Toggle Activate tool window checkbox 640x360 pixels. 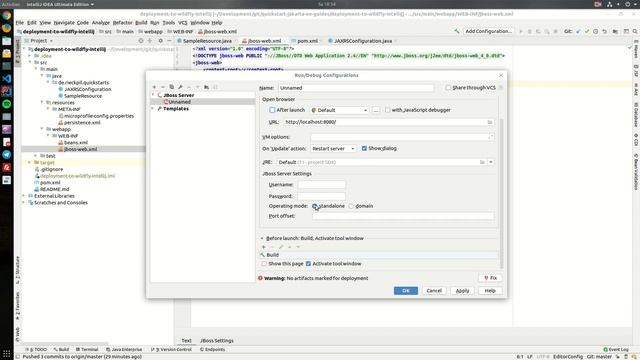(309, 264)
